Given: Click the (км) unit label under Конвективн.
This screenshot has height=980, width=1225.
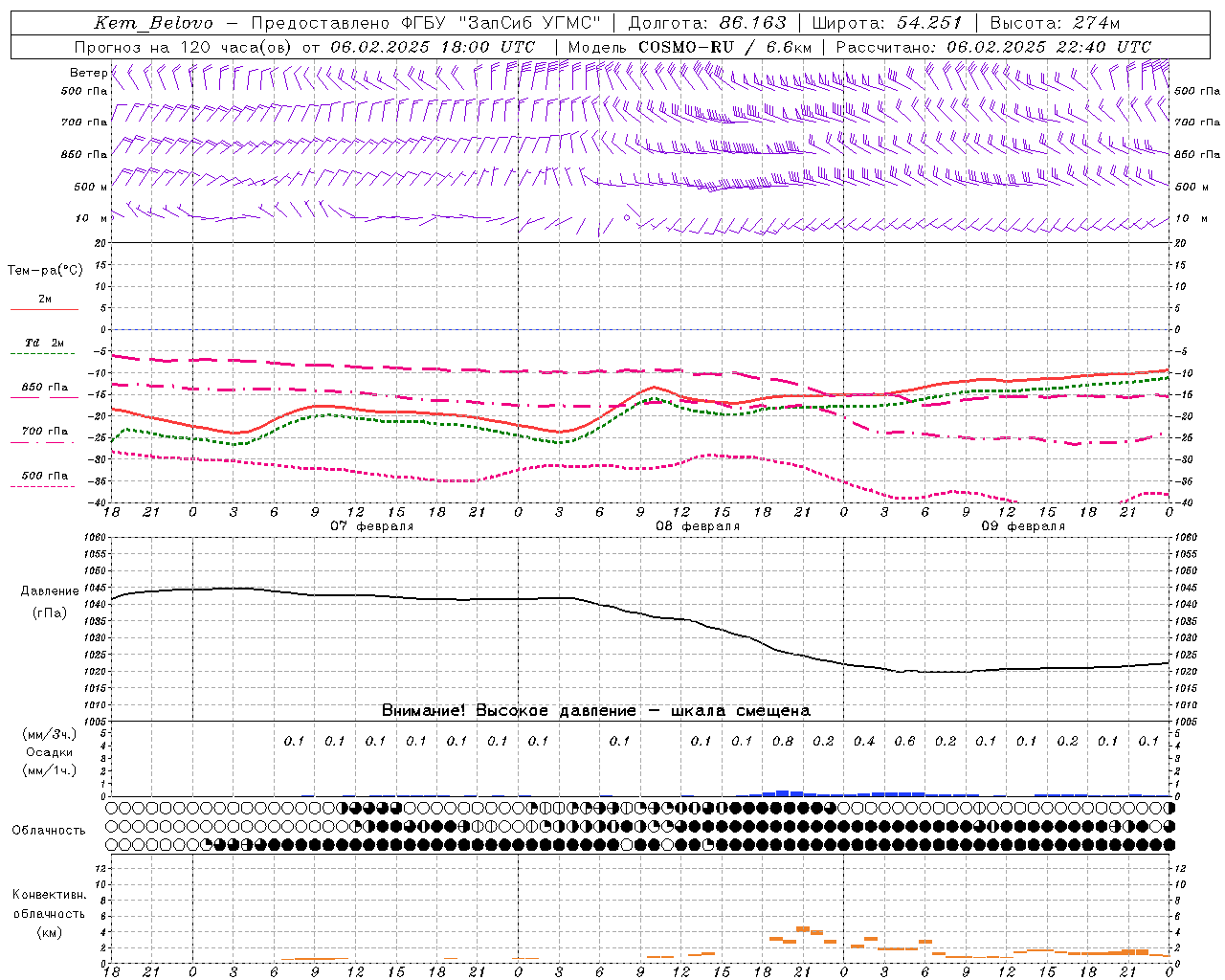Looking at the screenshot, I should 50,932.
